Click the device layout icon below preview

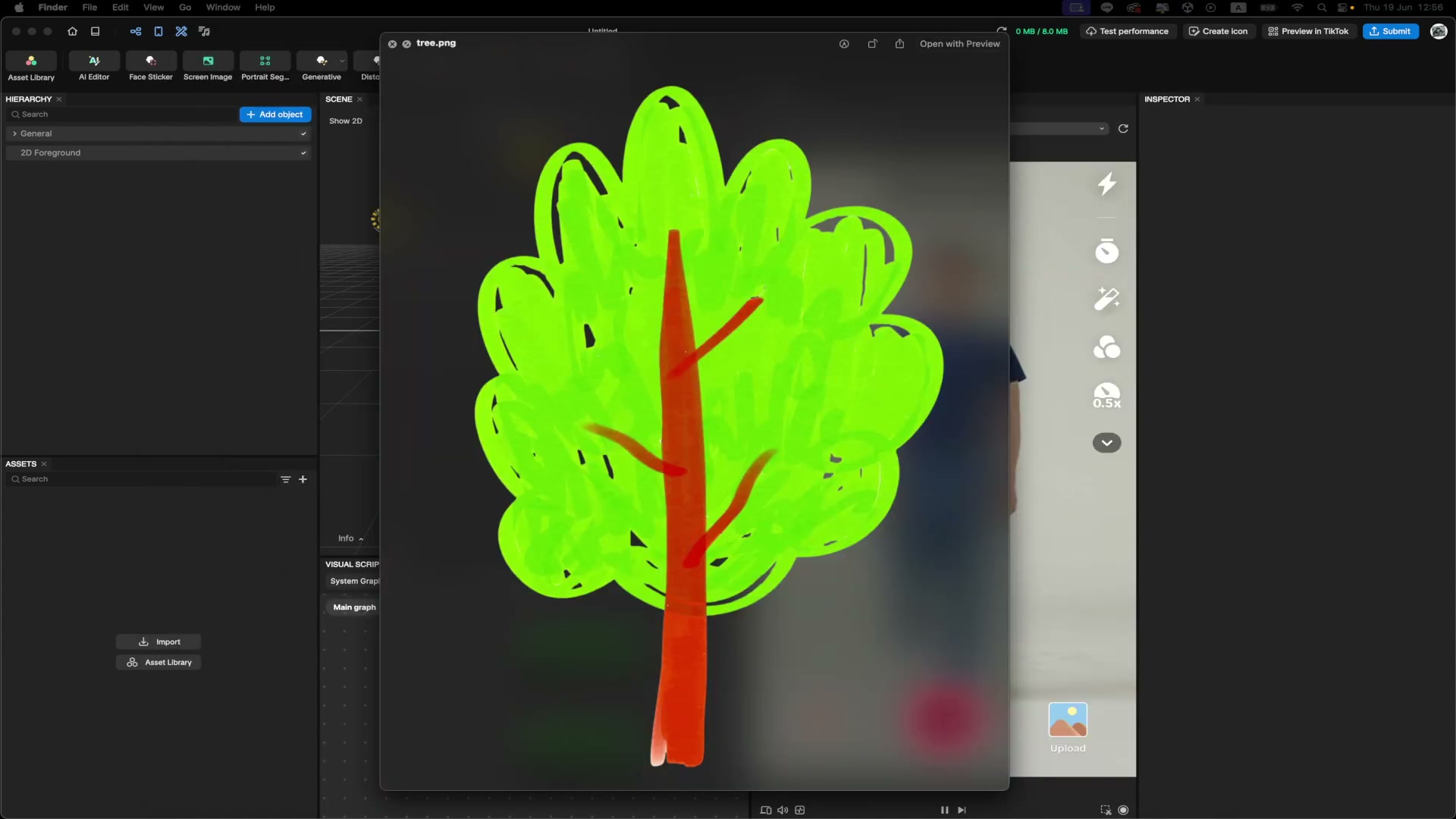(766, 811)
